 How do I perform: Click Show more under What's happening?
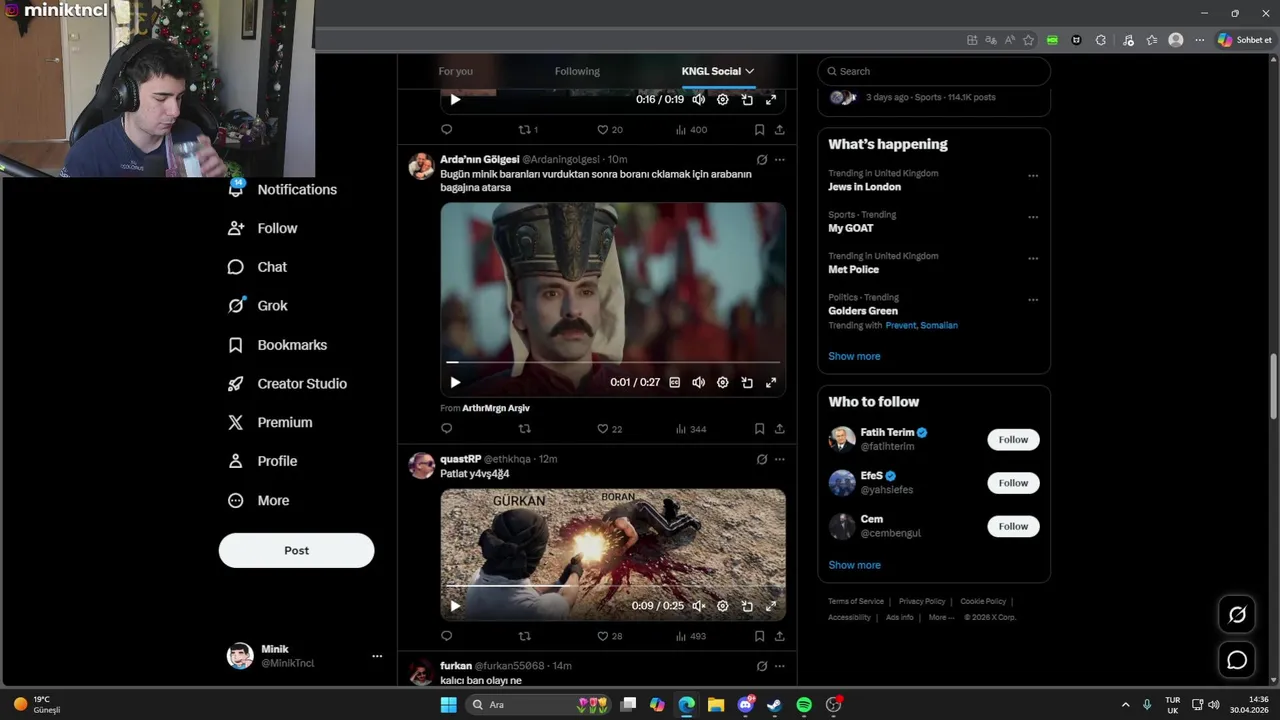(854, 356)
